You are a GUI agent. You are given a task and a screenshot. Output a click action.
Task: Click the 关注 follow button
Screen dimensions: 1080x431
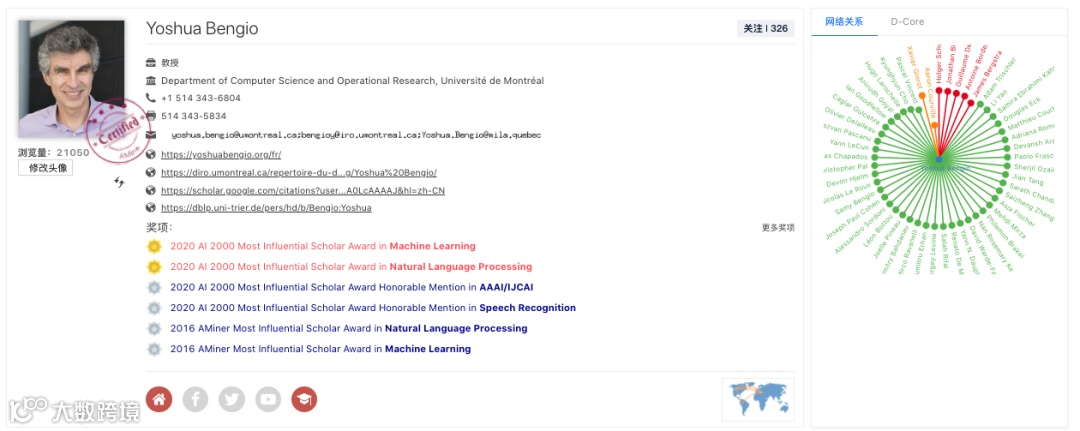tap(765, 28)
